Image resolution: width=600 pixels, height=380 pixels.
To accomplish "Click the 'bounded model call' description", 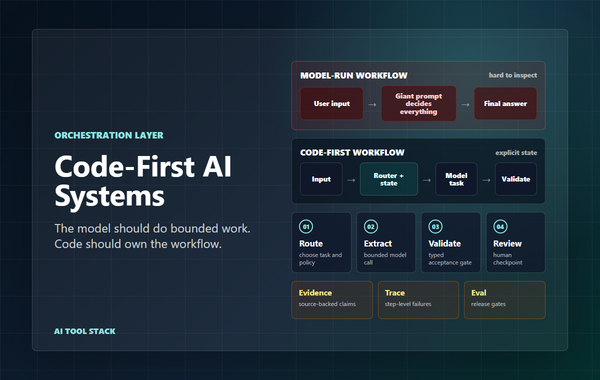I will pyautogui.click(x=385, y=259).
